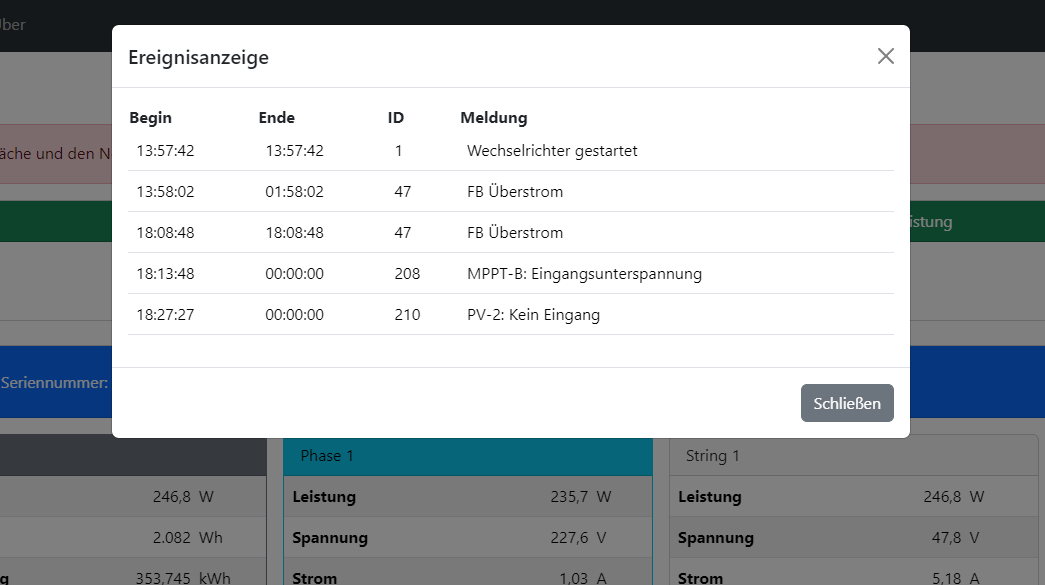Image resolution: width=1045 pixels, height=585 pixels.
Task: Click event ID 208 cell
Action: tap(407, 274)
